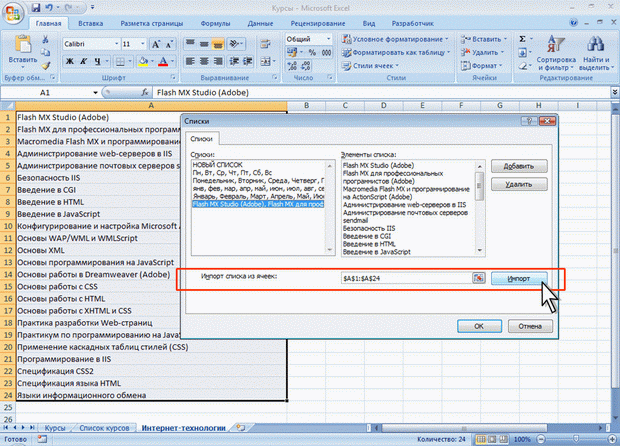Click the collapse dialog icon beside $A$1:$A$24
The image size is (620, 446).
coord(478,277)
